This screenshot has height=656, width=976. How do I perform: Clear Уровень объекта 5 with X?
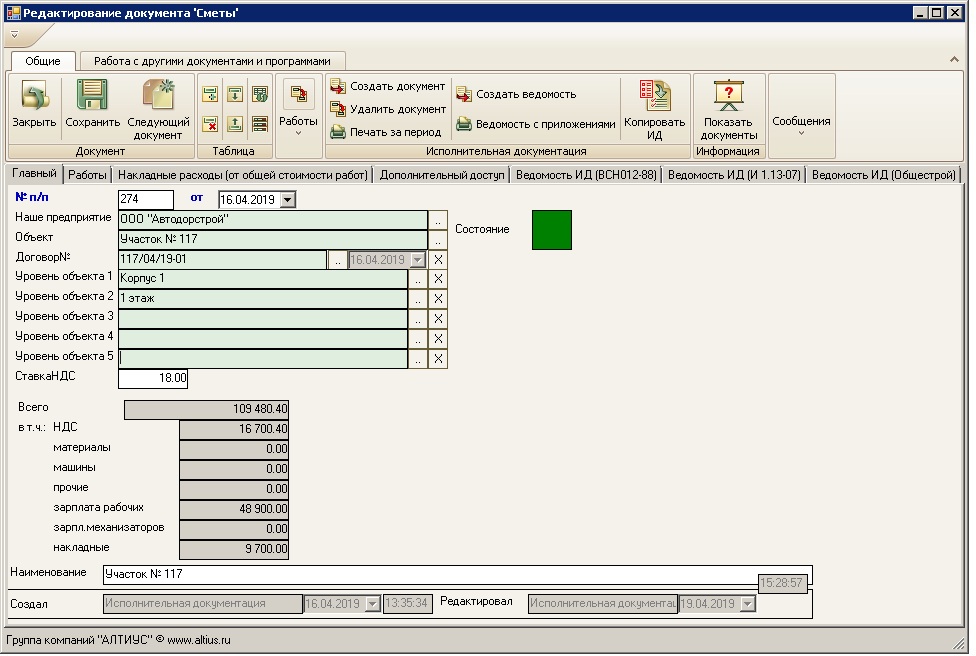438,359
